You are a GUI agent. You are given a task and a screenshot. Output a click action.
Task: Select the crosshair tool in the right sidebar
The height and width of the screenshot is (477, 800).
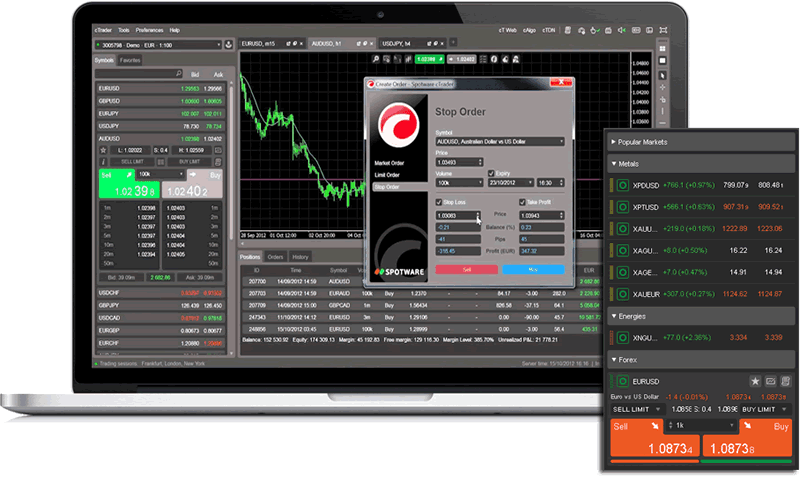tap(662, 88)
